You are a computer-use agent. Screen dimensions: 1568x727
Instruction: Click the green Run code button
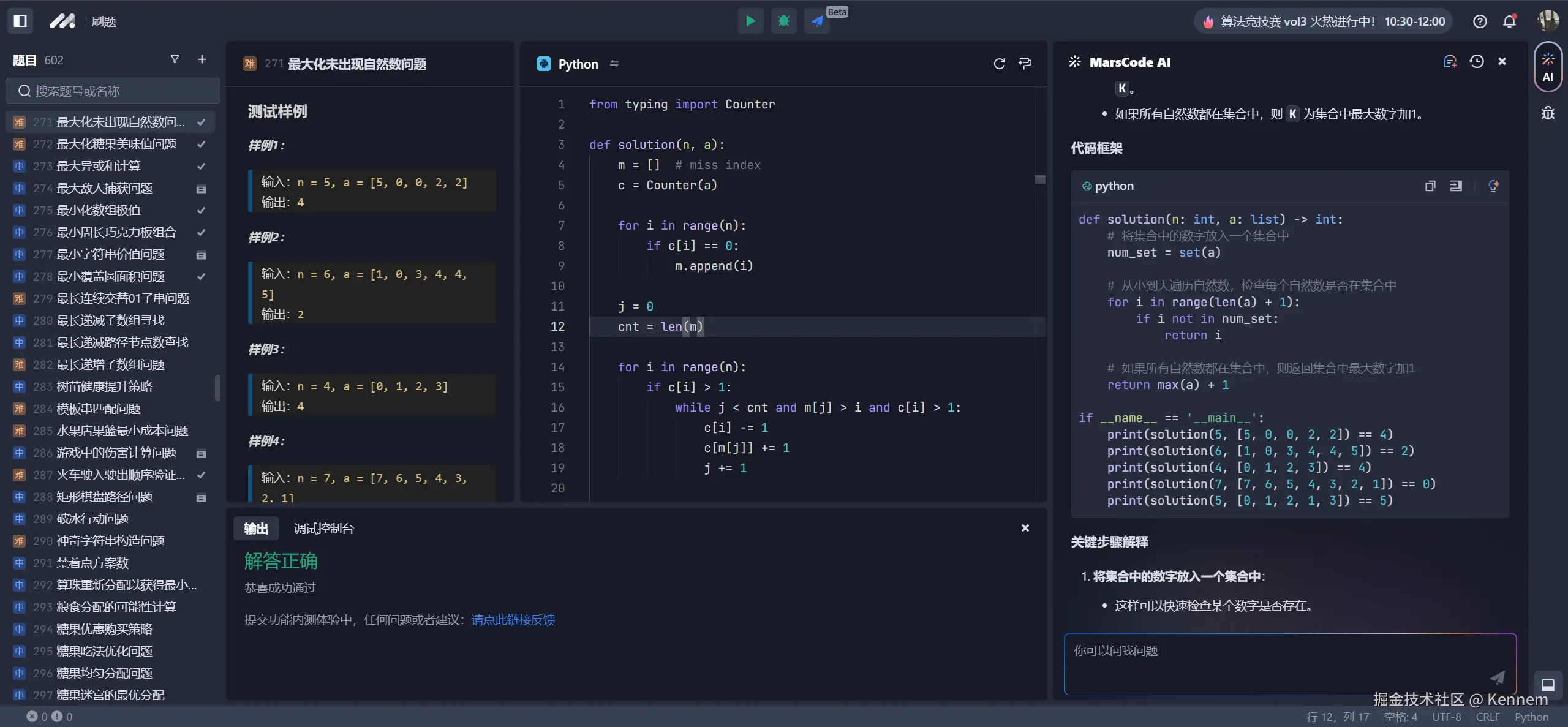750,21
